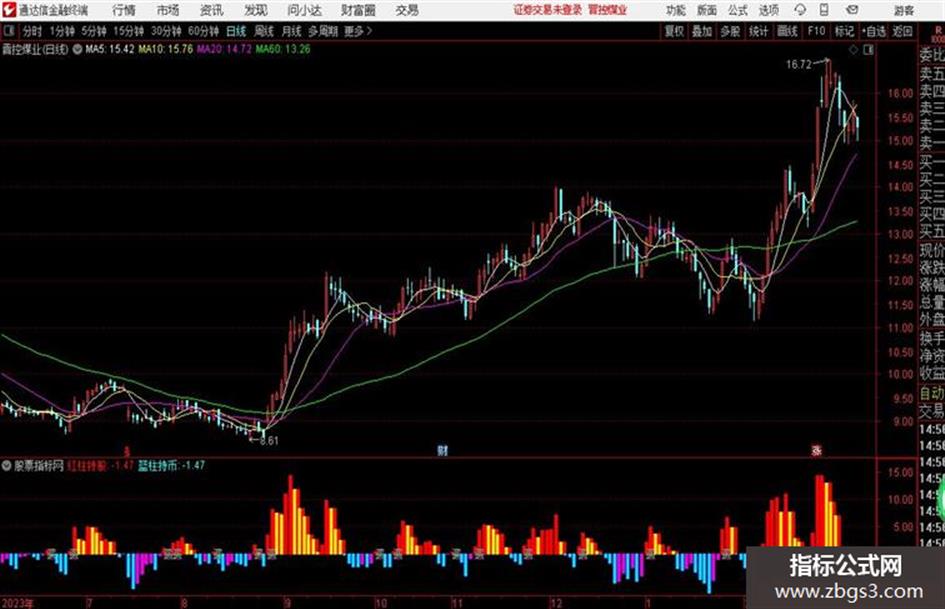
Task: Toggle the left panel icon beside 分时
Action: (9, 31)
